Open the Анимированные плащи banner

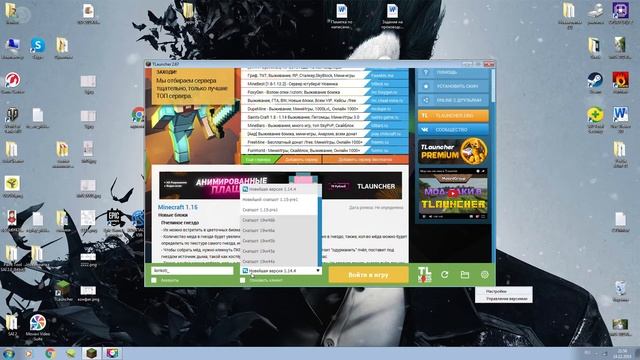pyautogui.click(x=280, y=186)
